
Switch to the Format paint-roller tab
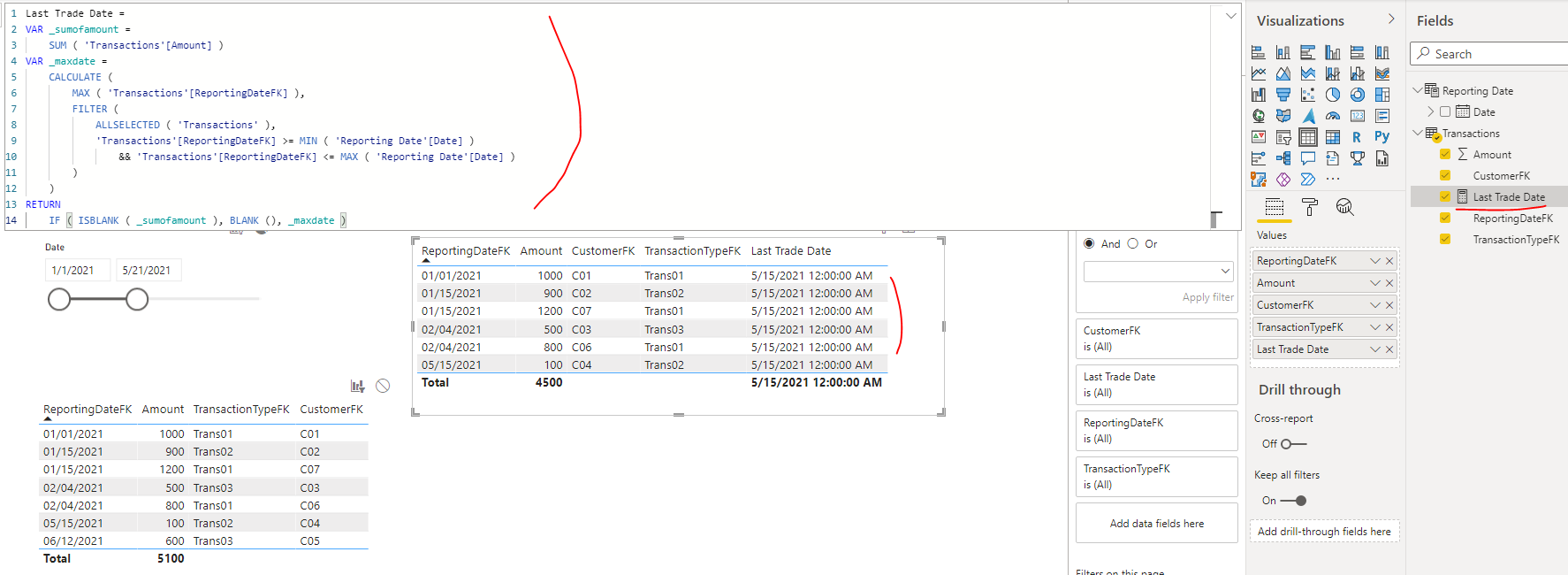point(1310,208)
